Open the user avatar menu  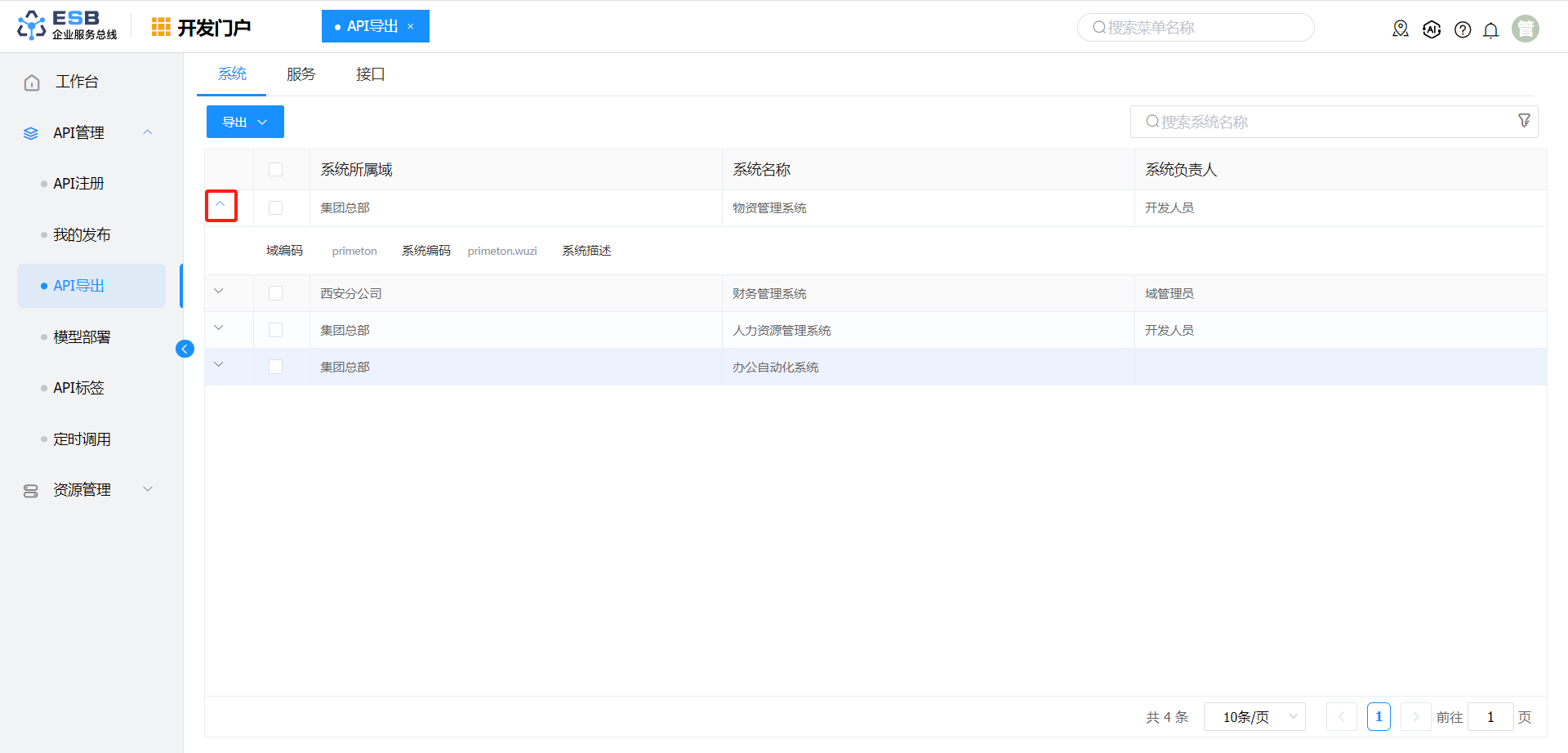1525,29
